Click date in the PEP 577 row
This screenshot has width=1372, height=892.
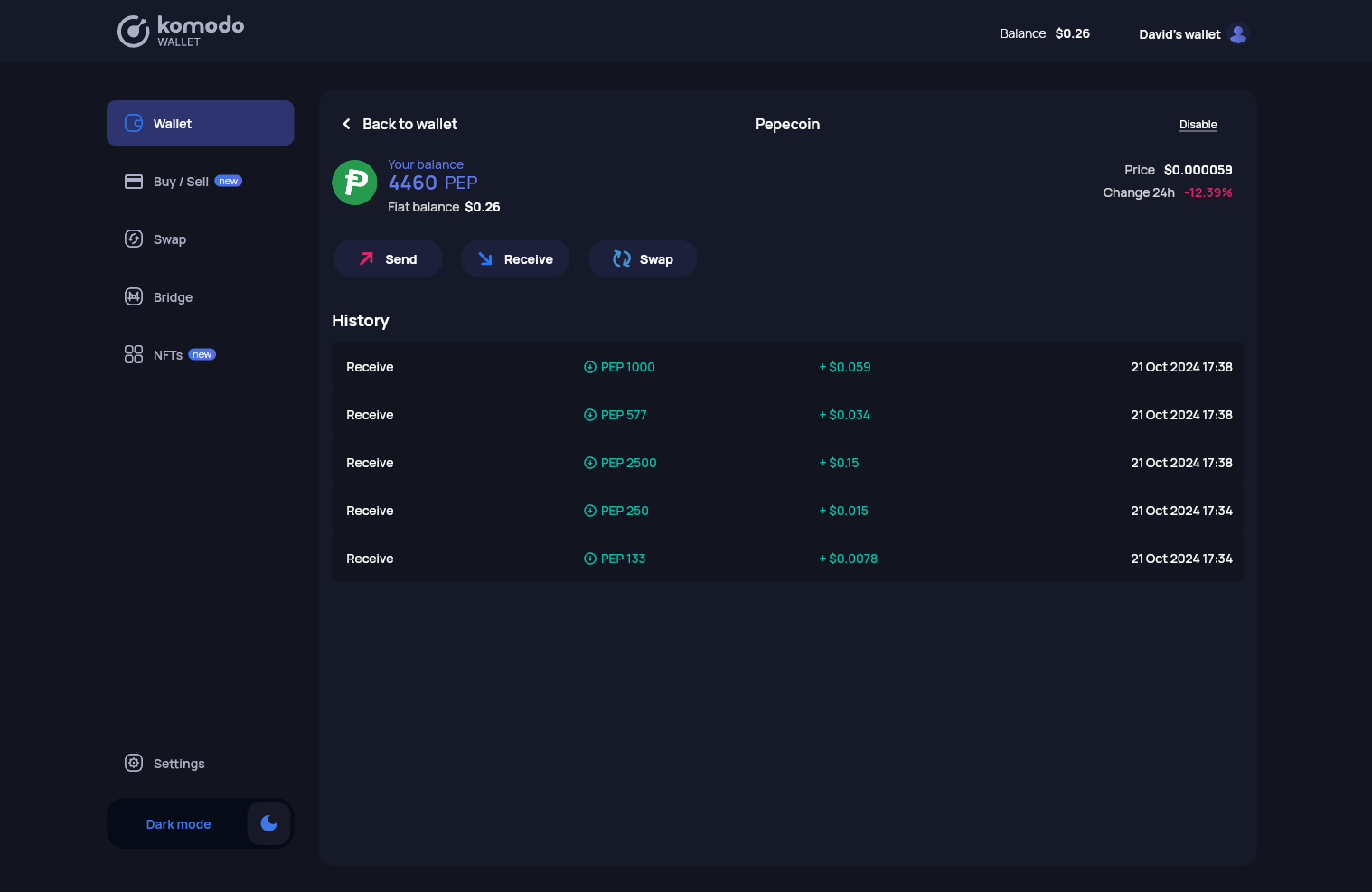pyautogui.click(x=1181, y=415)
